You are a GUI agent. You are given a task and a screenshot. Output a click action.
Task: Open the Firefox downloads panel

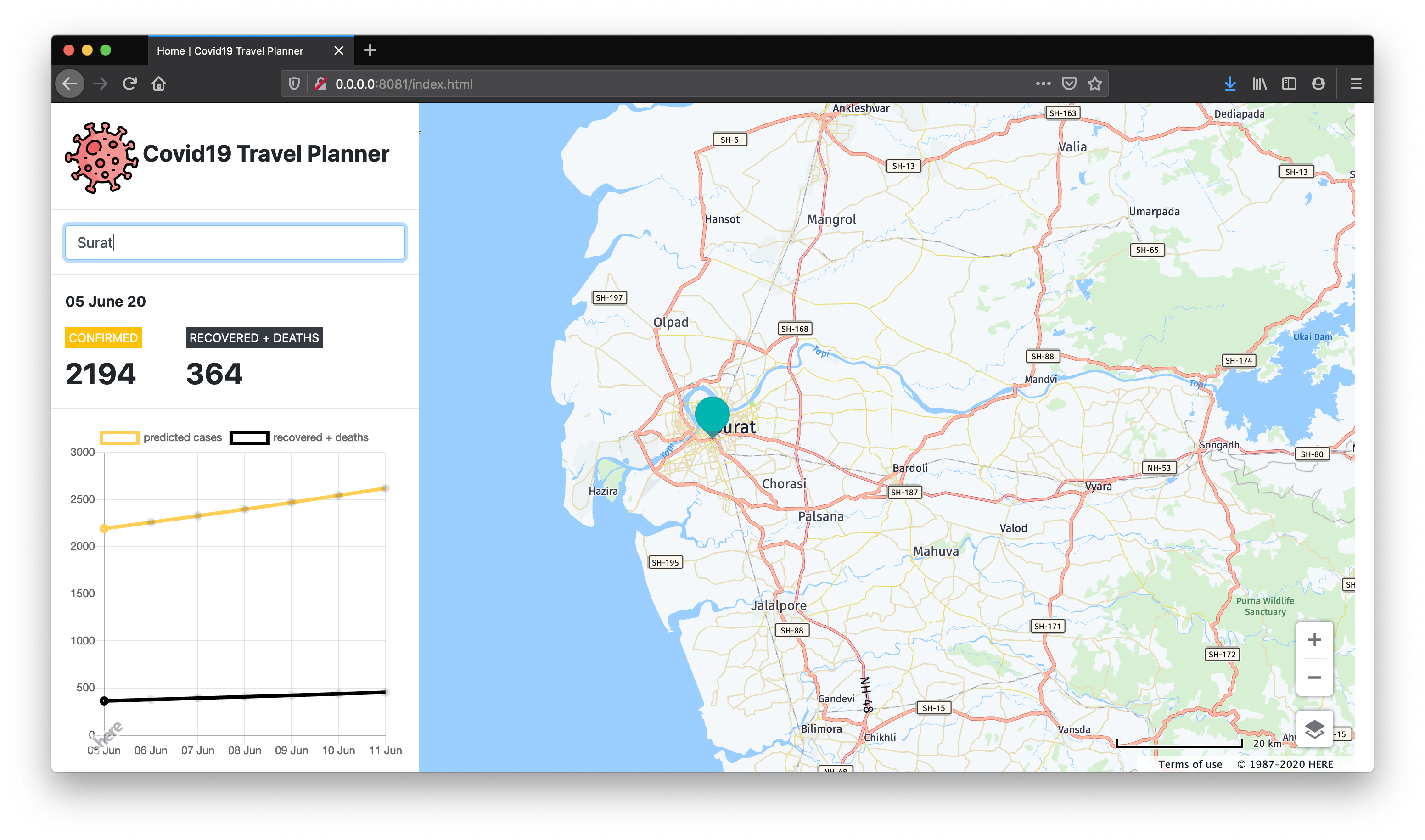tap(1230, 84)
